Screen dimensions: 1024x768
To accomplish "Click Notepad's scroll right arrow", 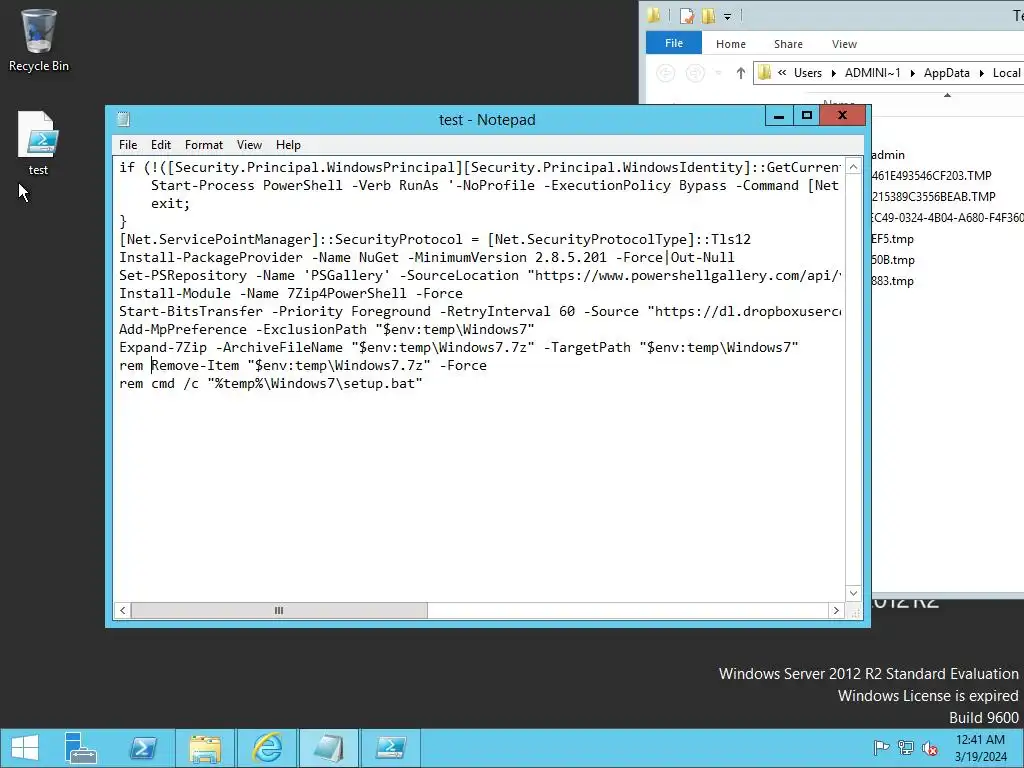I will [x=835, y=611].
